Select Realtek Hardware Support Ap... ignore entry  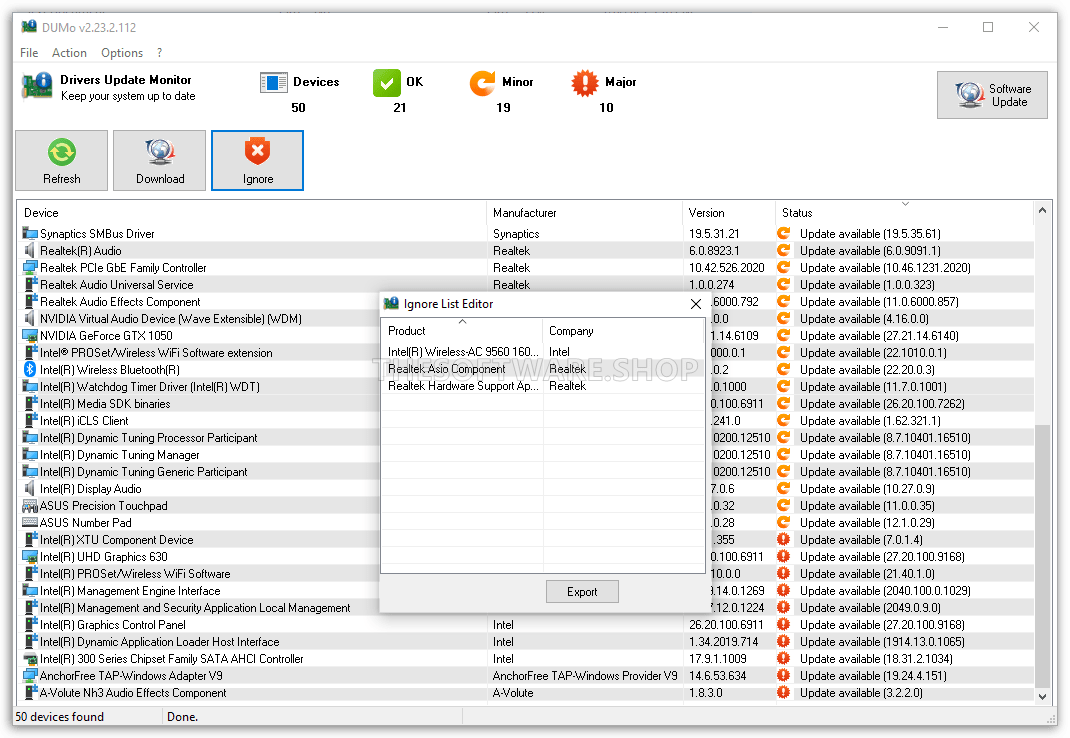coord(543,386)
